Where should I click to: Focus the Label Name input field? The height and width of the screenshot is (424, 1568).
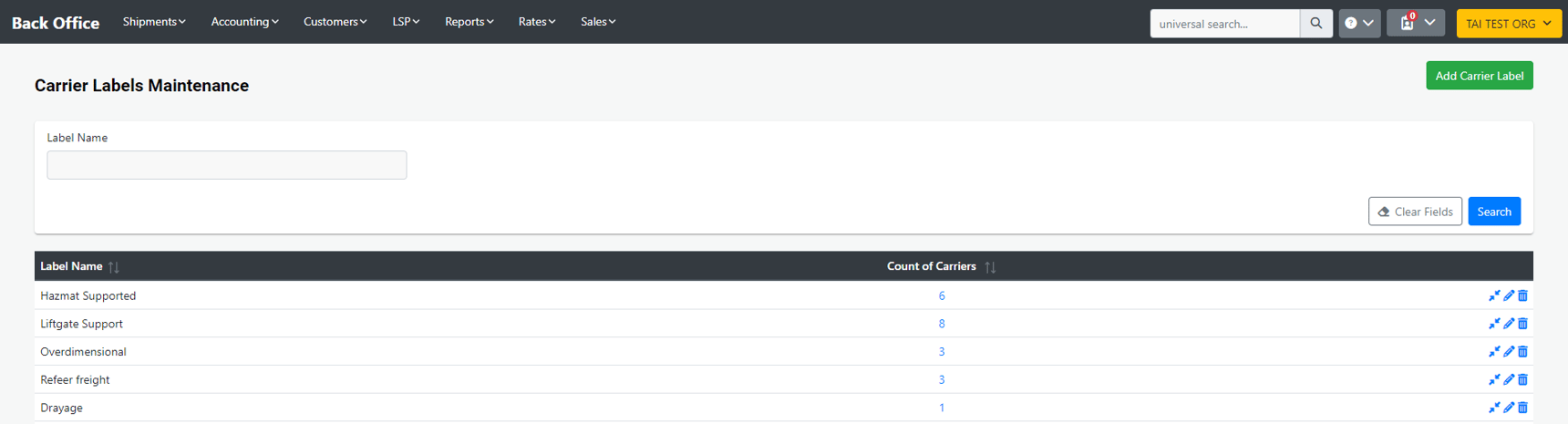pos(227,165)
